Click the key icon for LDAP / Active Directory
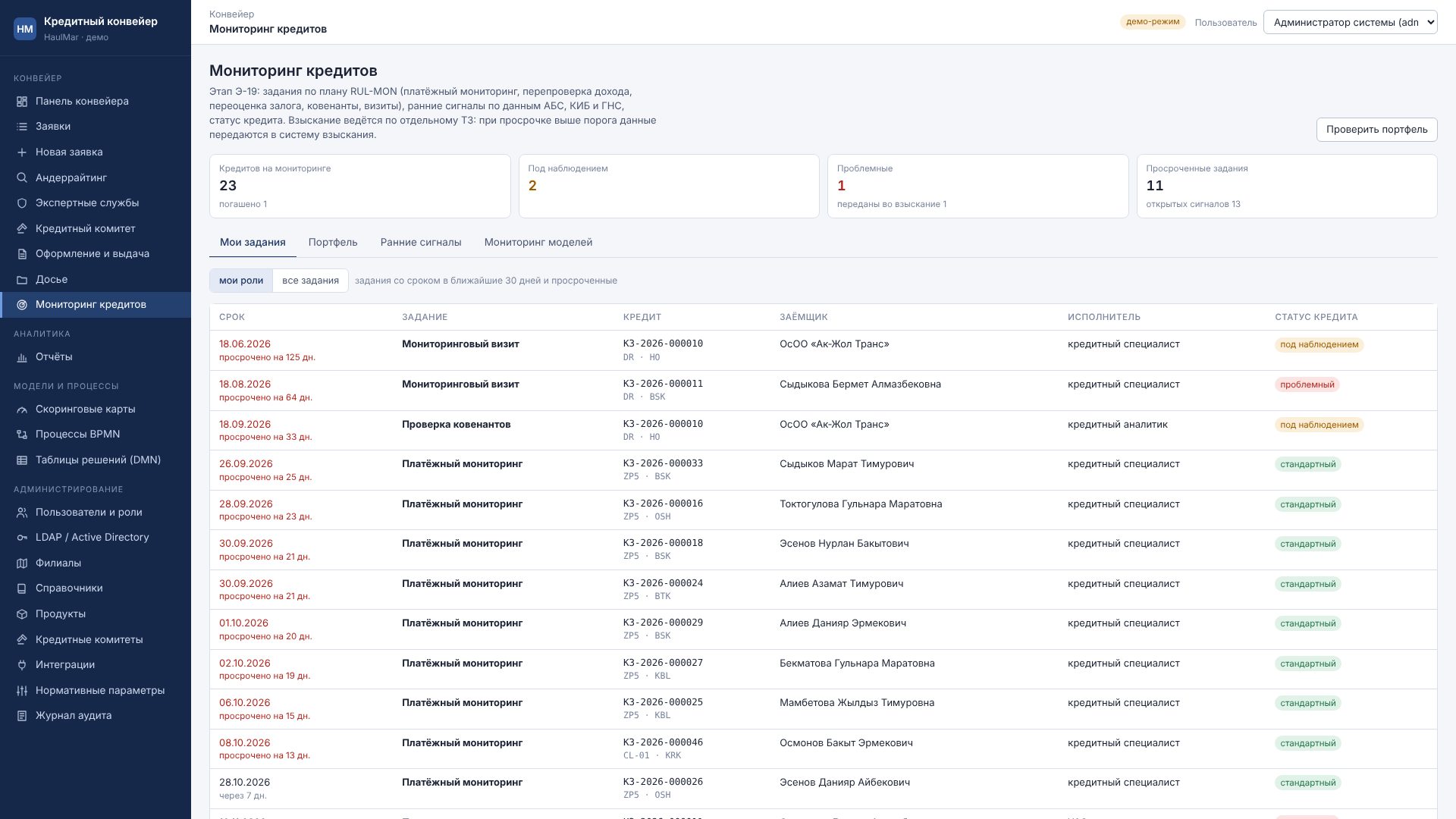This screenshot has height=819, width=1456. tap(22, 538)
